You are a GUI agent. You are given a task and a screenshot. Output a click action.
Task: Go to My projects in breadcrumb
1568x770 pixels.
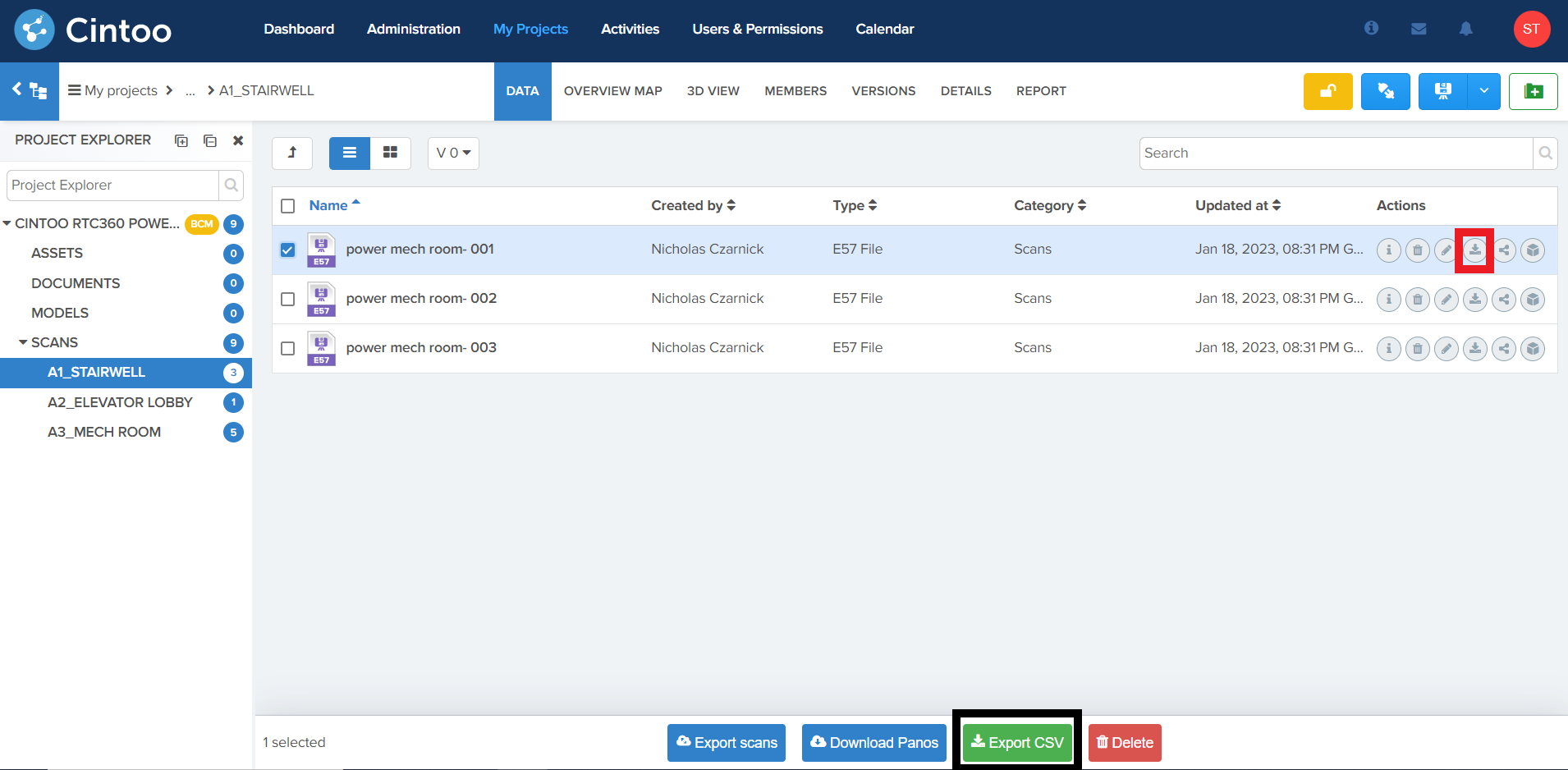(121, 91)
